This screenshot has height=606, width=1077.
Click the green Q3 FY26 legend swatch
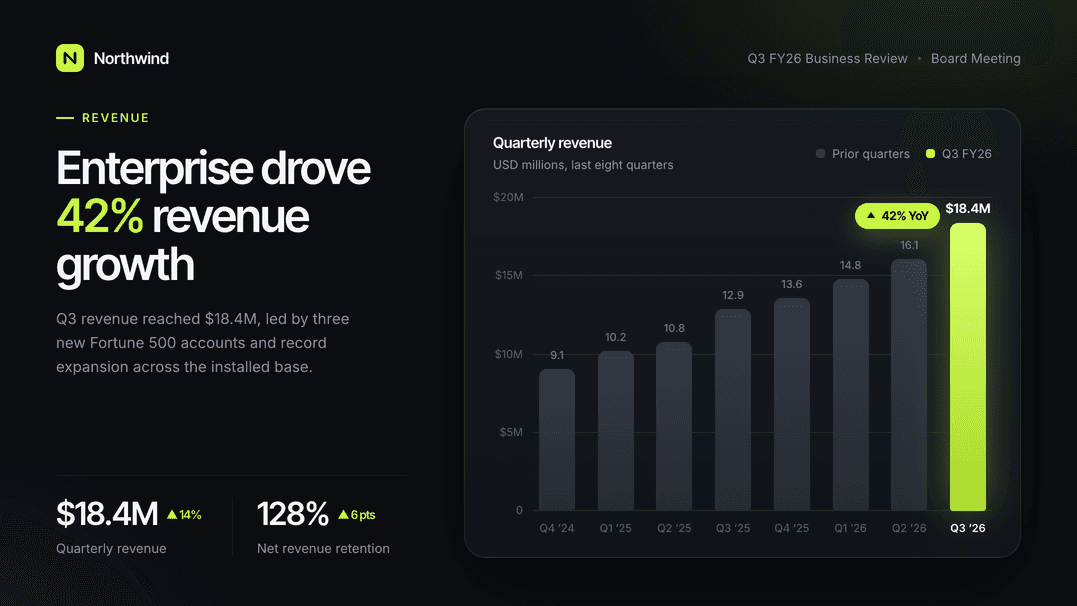click(x=930, y=154)
